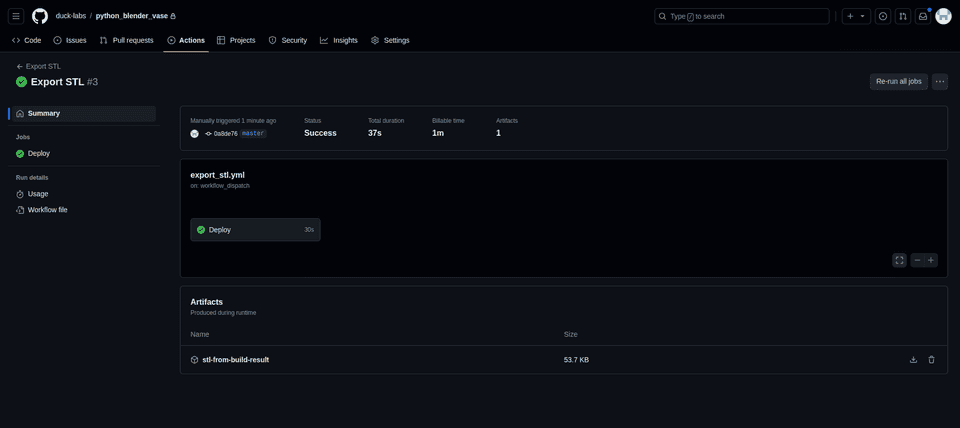Open the Settings tab
This screenshot has height=428, width=960.
coord(390,40)
